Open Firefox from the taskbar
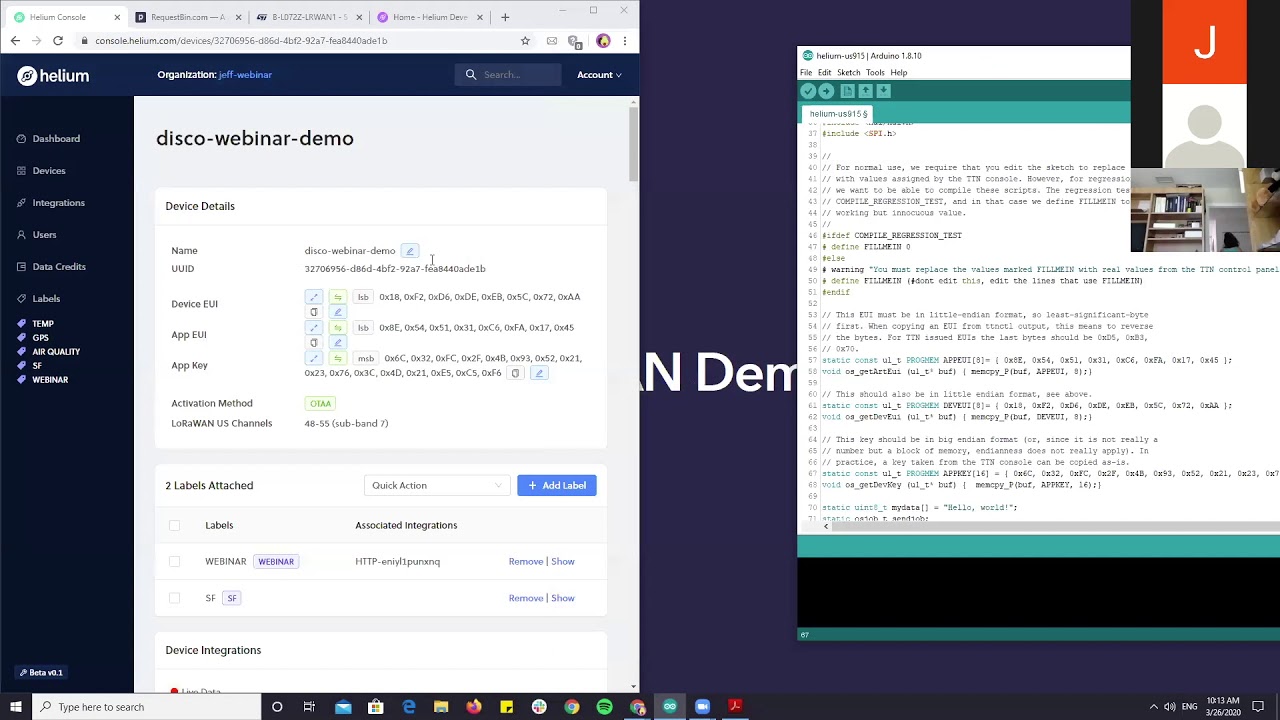The height and width of the screenshot is (720, 1280). click(x=473, y=707)
